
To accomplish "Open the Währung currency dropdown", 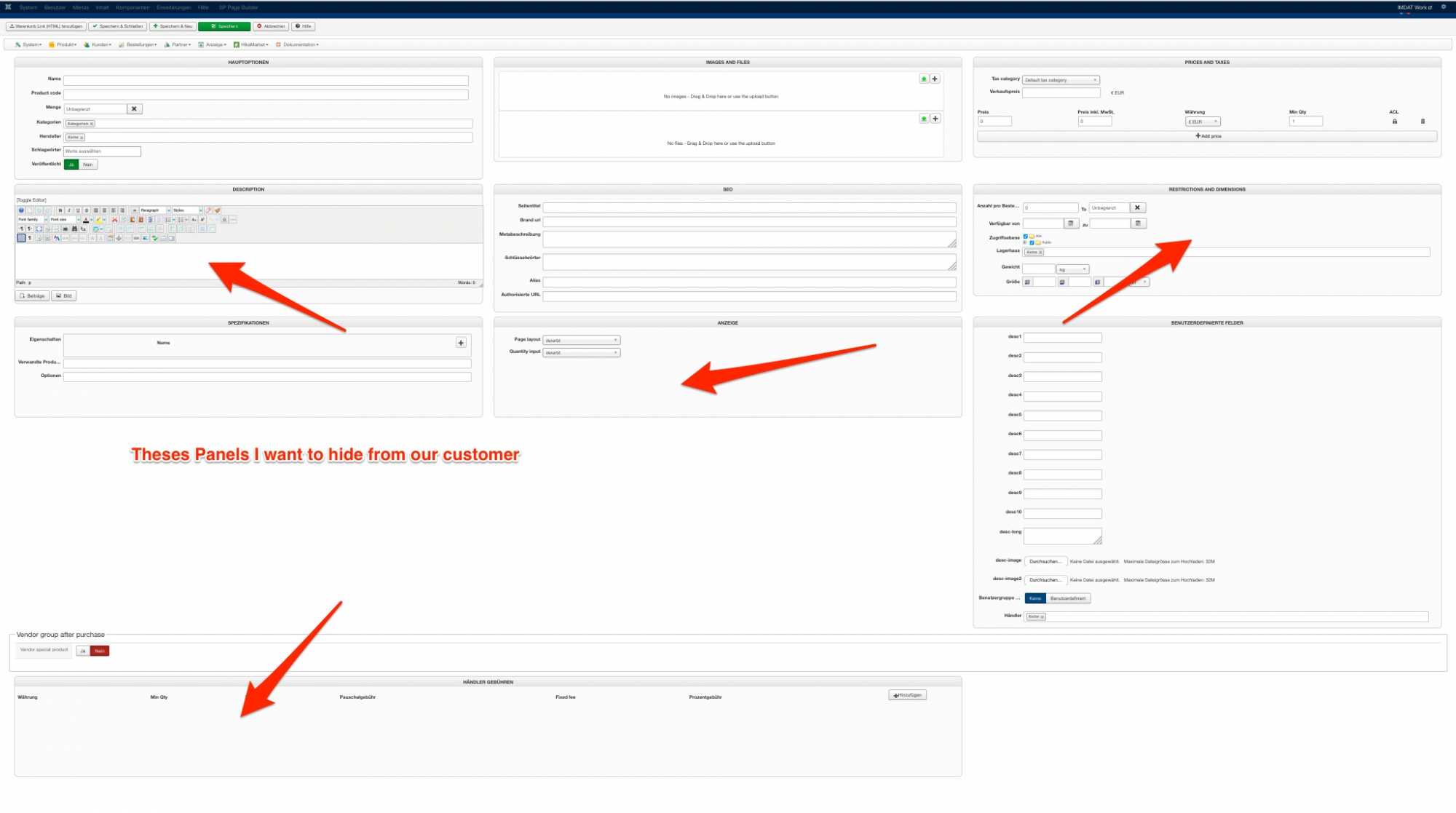I will coord(1202,122).
